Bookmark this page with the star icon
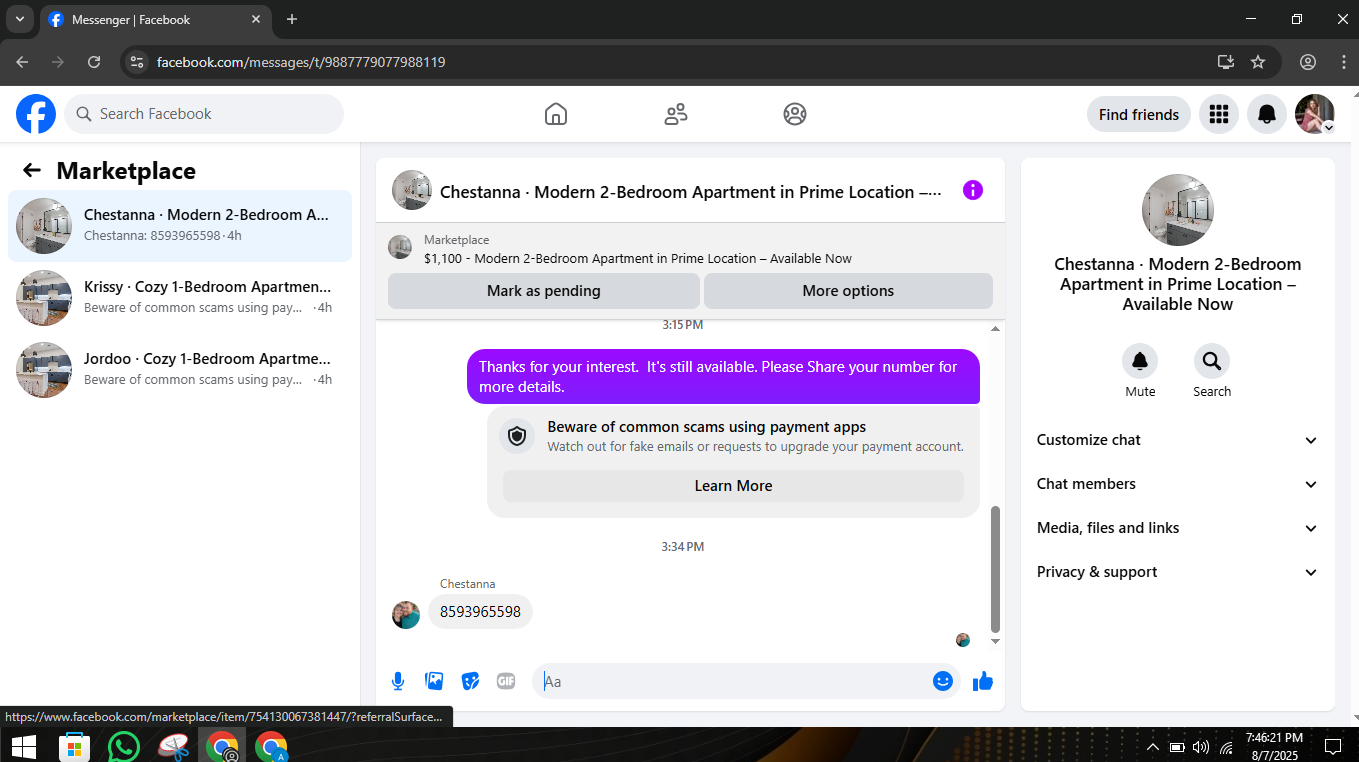The image size is (1359, 762). (x=1258, y=62)
